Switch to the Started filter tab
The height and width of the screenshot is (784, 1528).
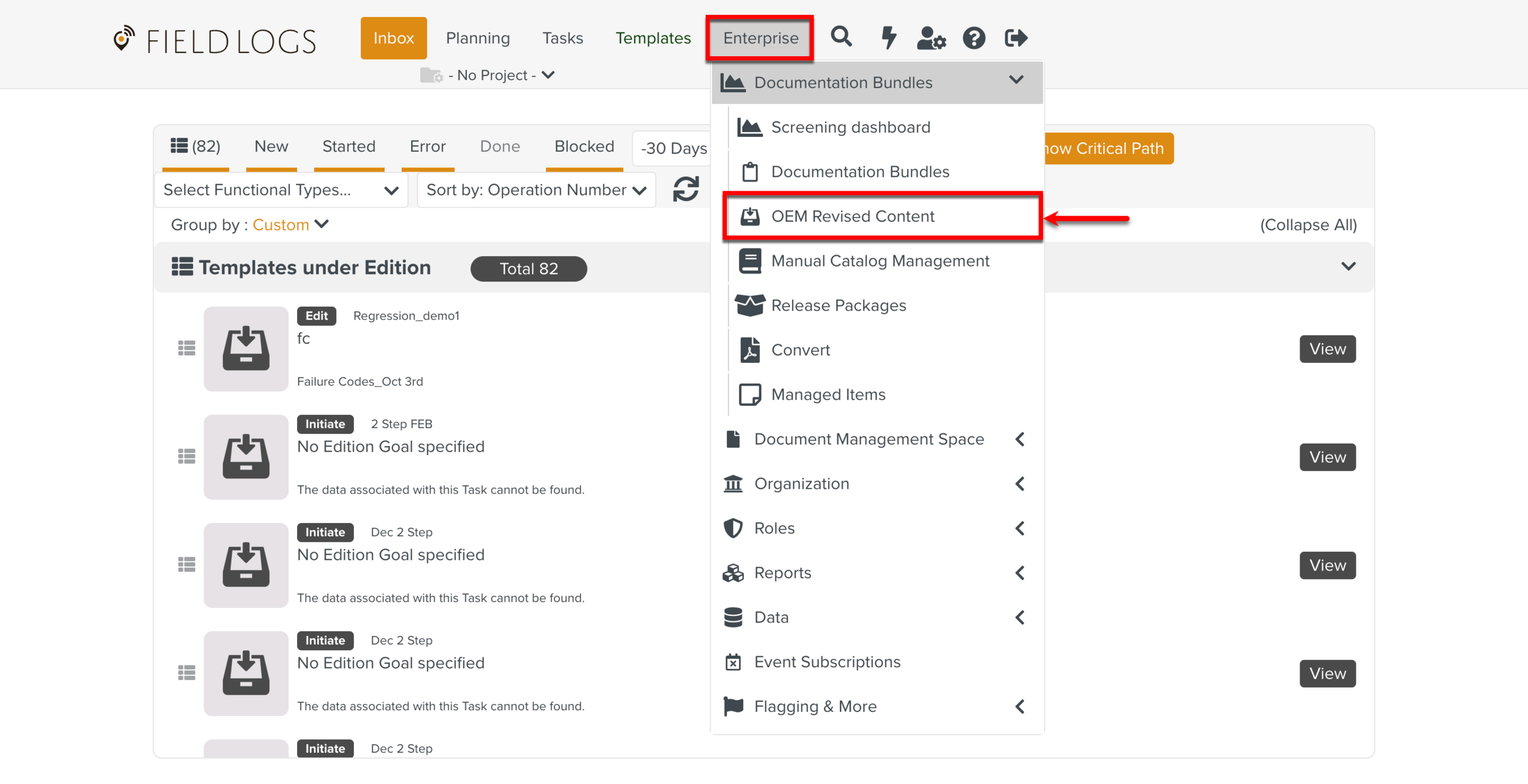click(348, 147)
